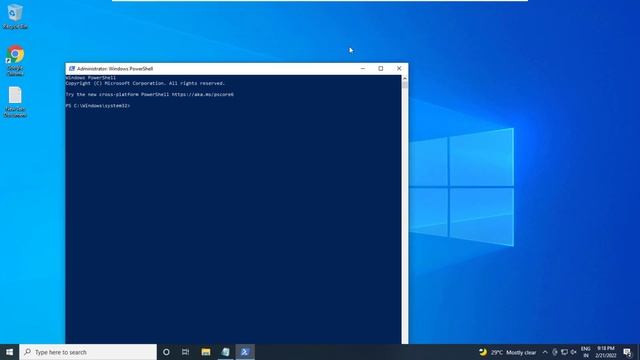
Task: Click the Copyright Microsoft Corporation text line
Action: pyautogui.click(x=145, y=83)
